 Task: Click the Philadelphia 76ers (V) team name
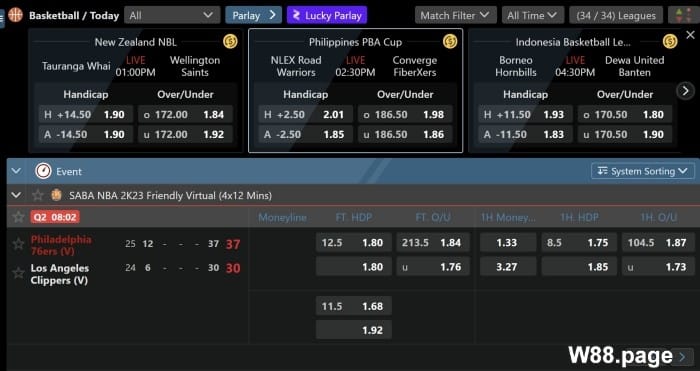click(x=61, y=245)
